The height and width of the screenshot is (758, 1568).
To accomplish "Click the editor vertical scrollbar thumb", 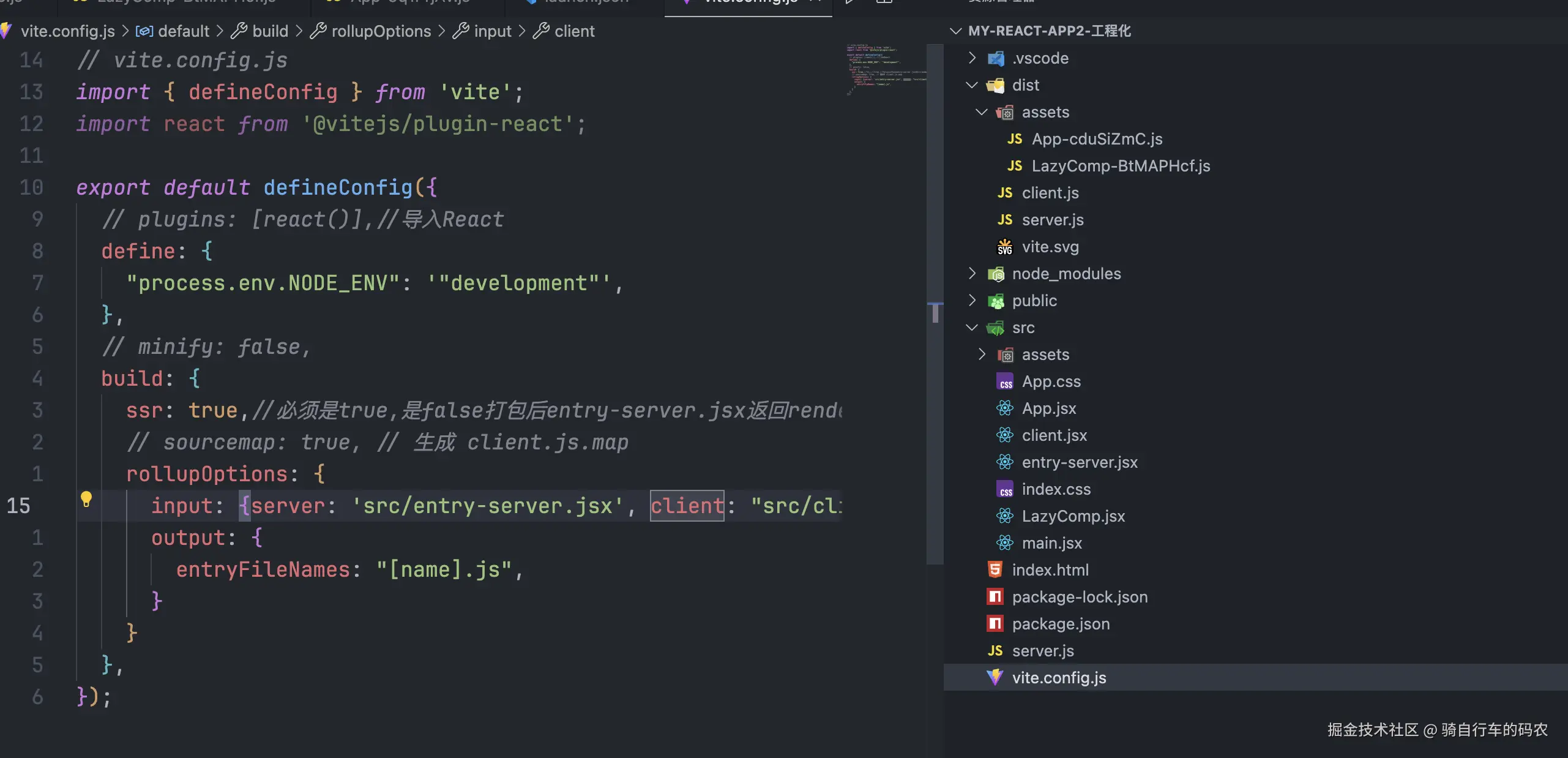I will 935,313.
